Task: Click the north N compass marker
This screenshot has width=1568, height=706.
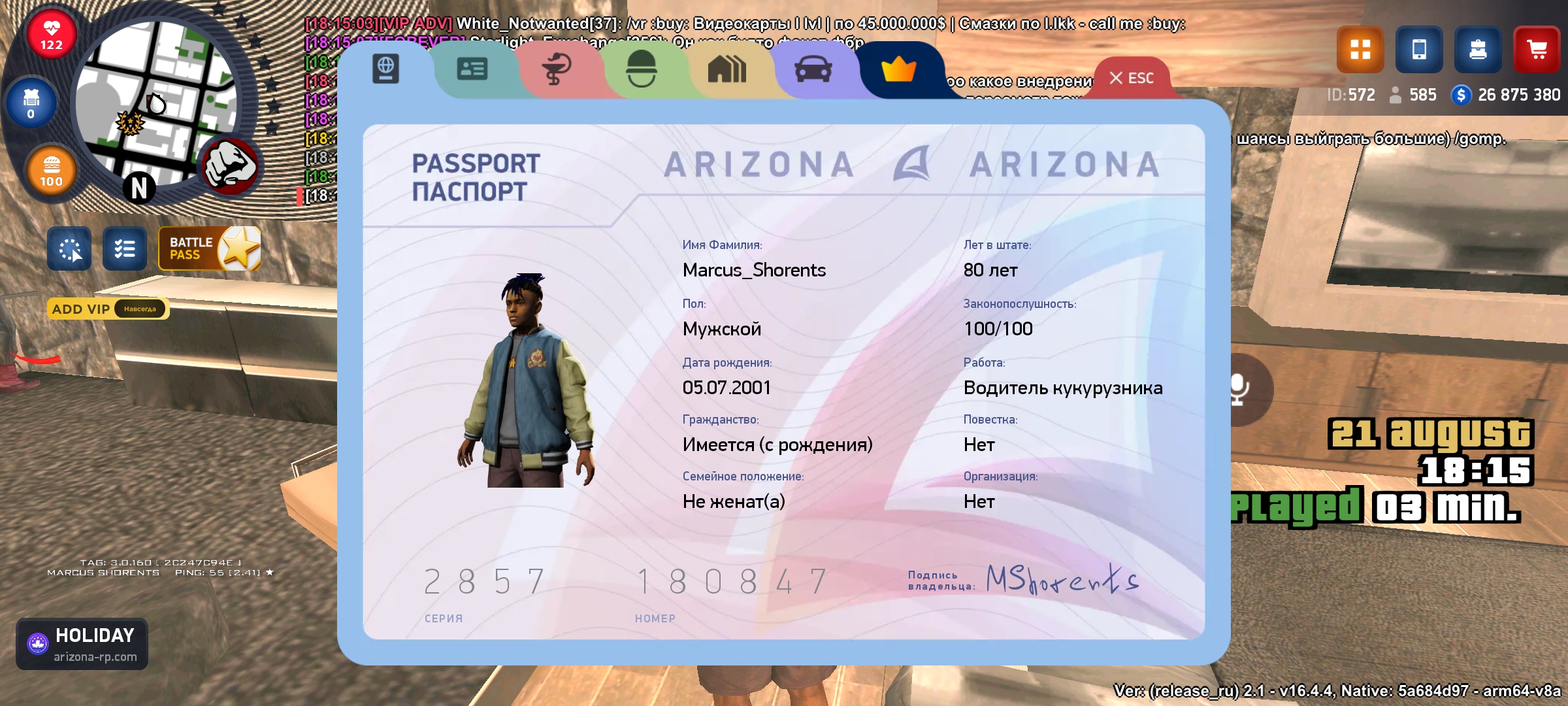Action: (x=139, y=188)
